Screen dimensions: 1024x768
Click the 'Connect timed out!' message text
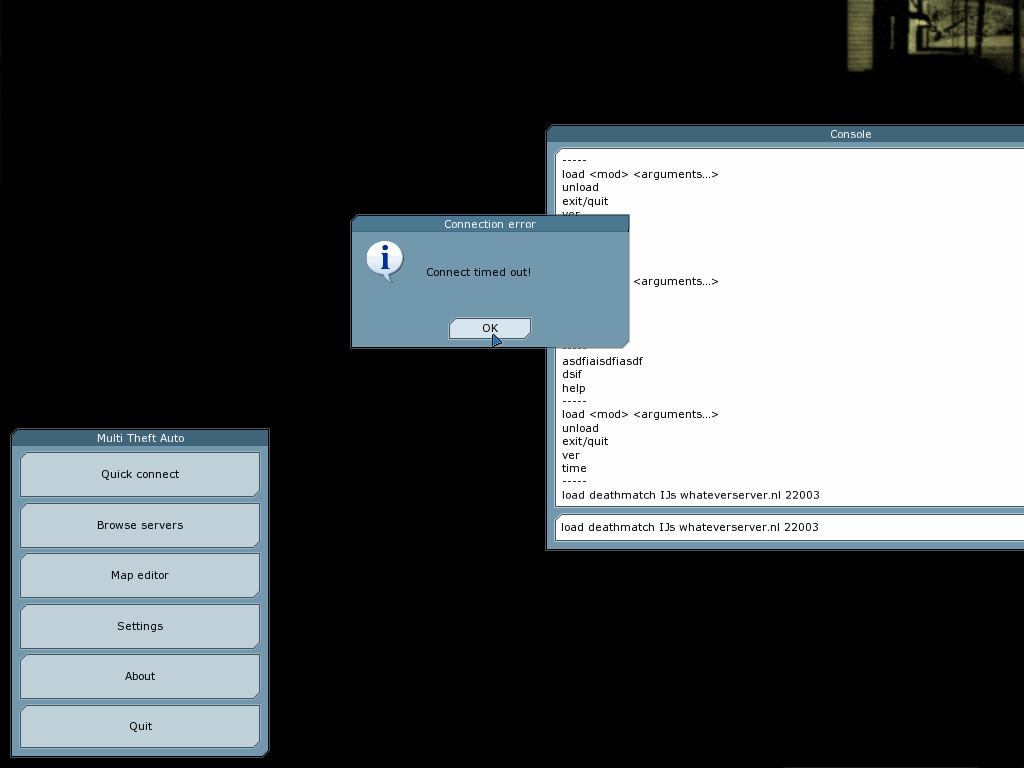(478, 272)
